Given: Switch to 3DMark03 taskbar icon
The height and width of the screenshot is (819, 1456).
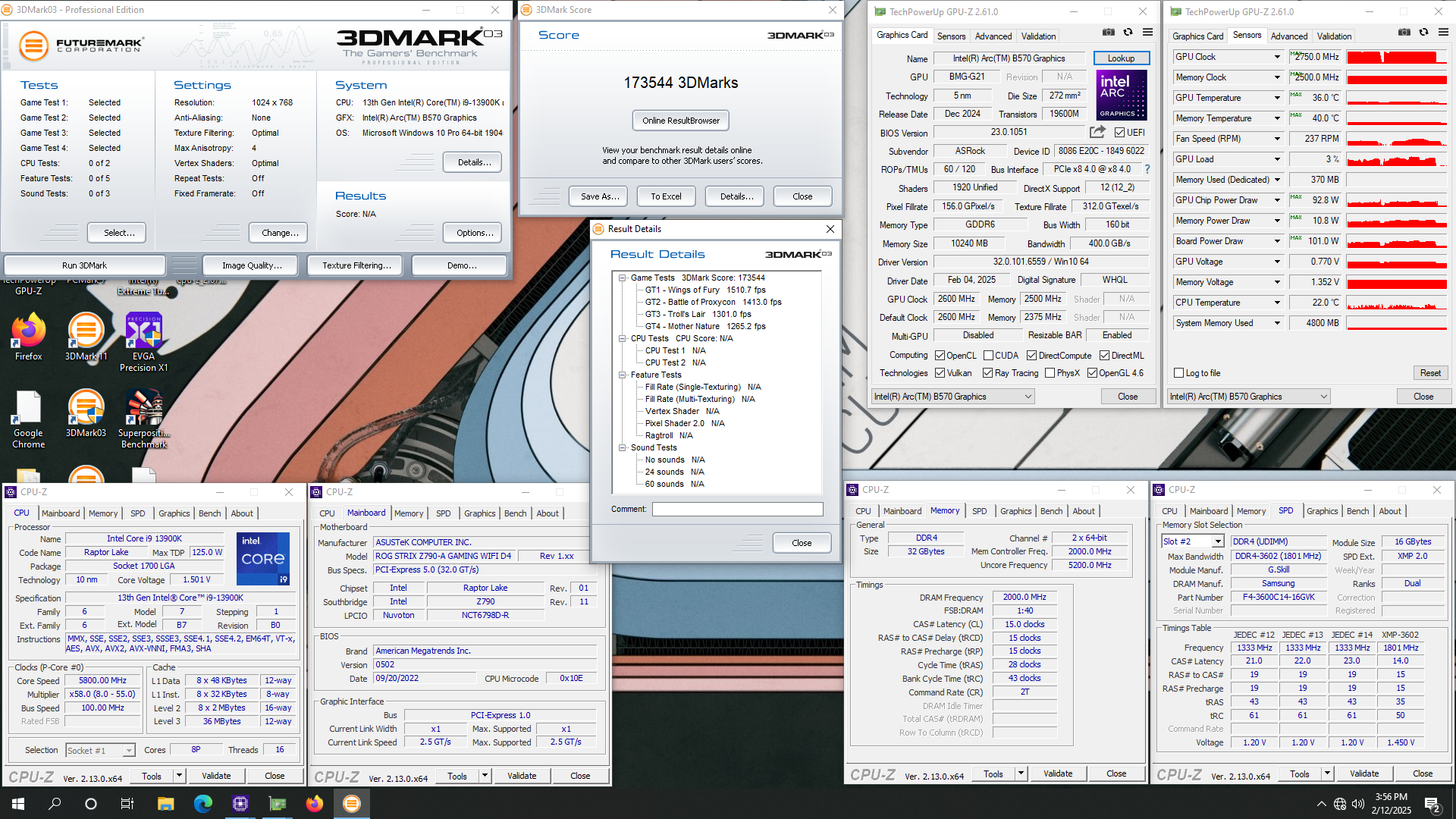Looking at the screenshot, I should 351,803.
